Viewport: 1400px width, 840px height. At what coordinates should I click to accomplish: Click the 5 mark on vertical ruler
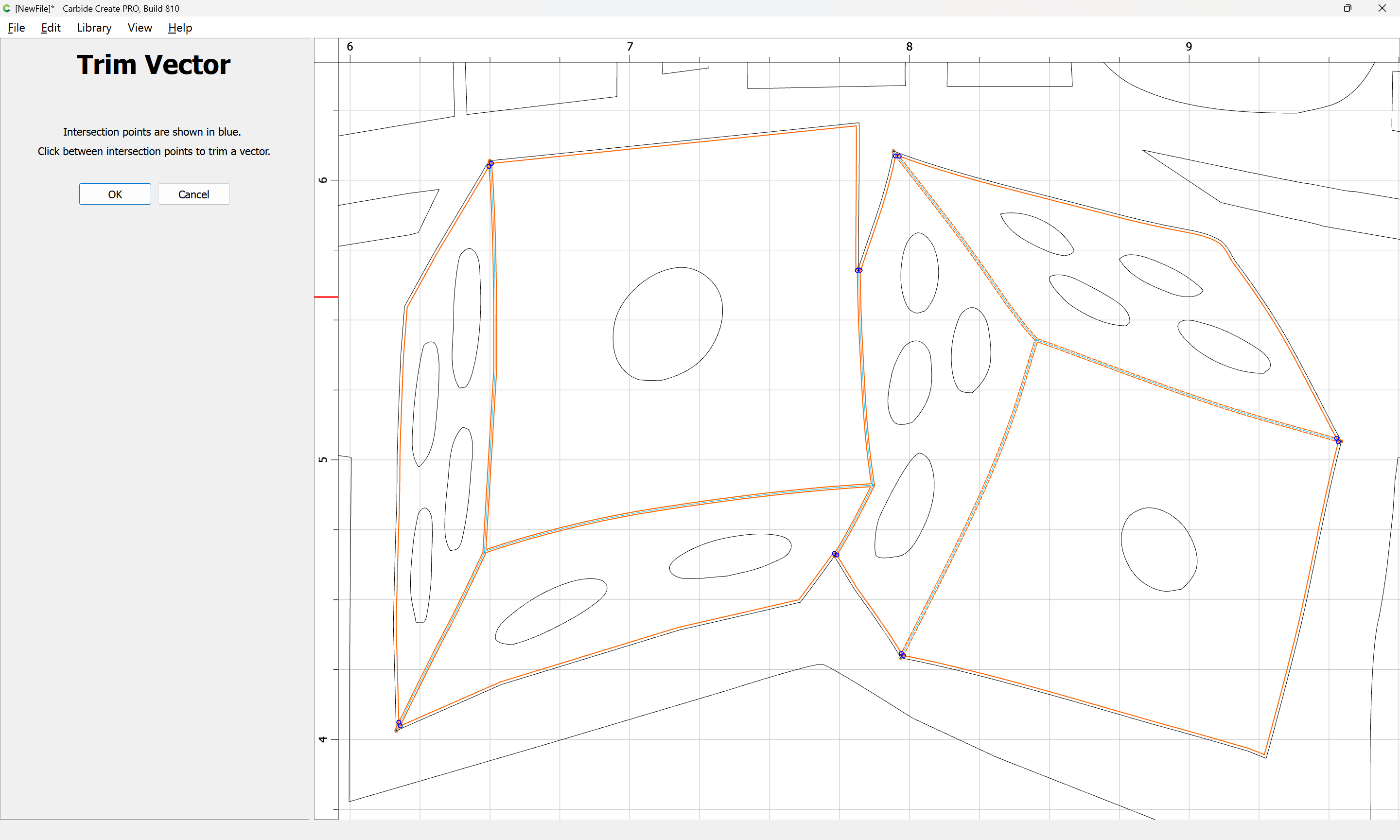tap(323, 460)
